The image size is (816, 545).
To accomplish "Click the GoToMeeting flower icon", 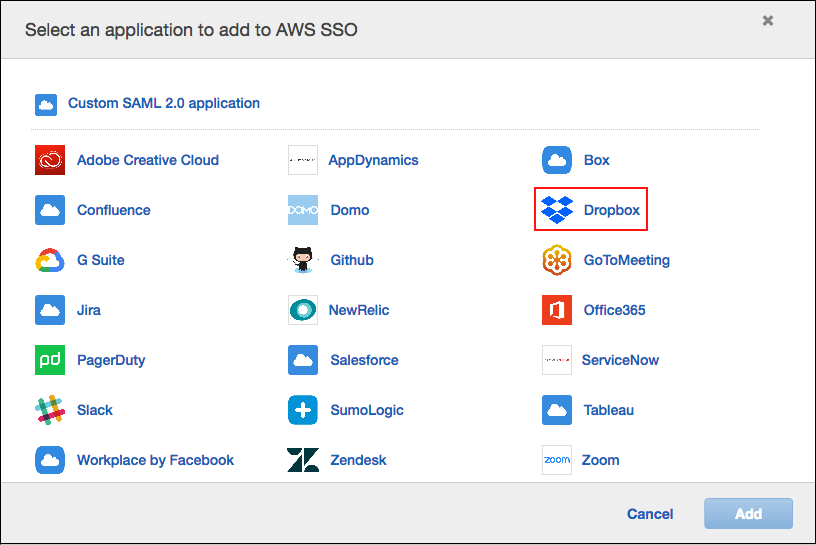I will [x=557, y=260].
